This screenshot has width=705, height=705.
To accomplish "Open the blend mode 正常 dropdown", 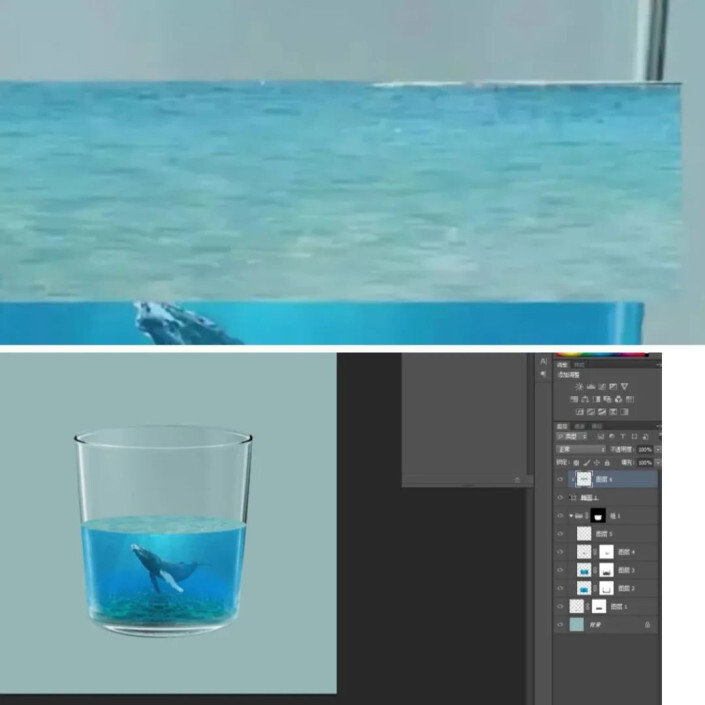I will click(x=579, y=450).
